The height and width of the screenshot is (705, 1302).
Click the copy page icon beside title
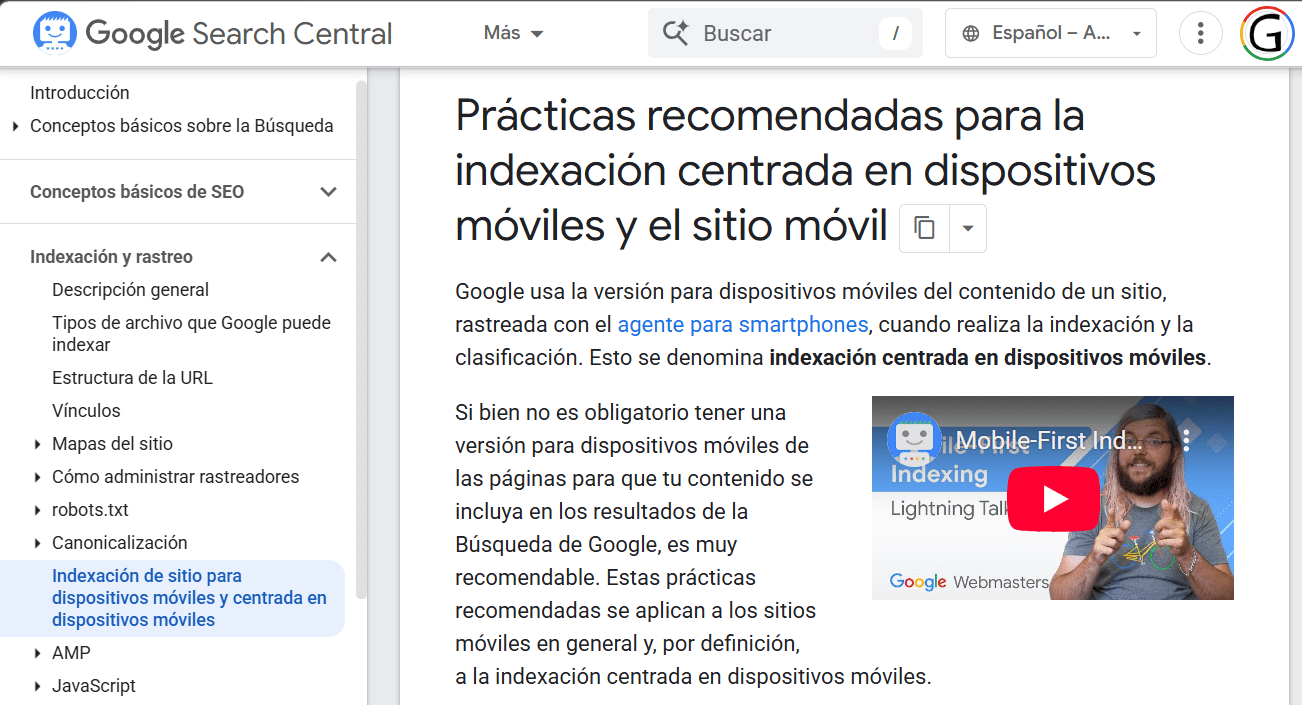pos(924,228)
